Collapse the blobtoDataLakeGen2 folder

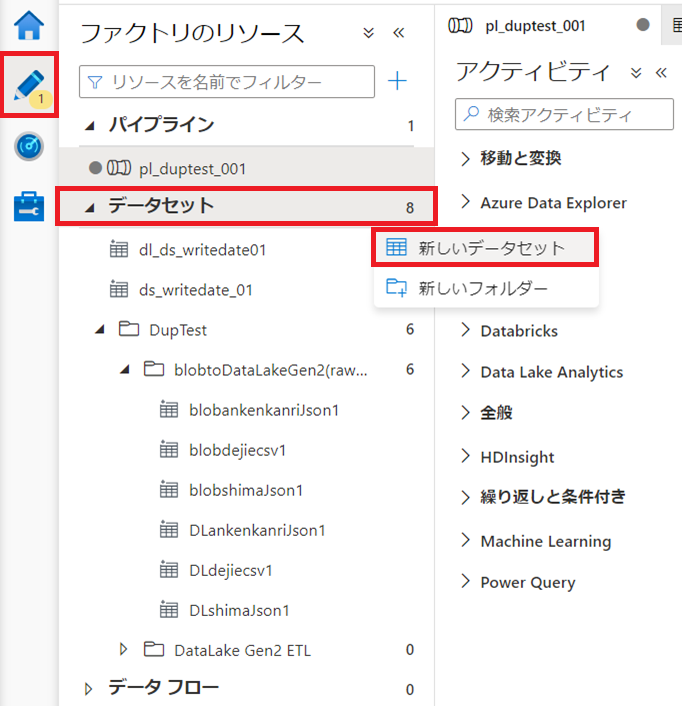(x=125, y=370)
